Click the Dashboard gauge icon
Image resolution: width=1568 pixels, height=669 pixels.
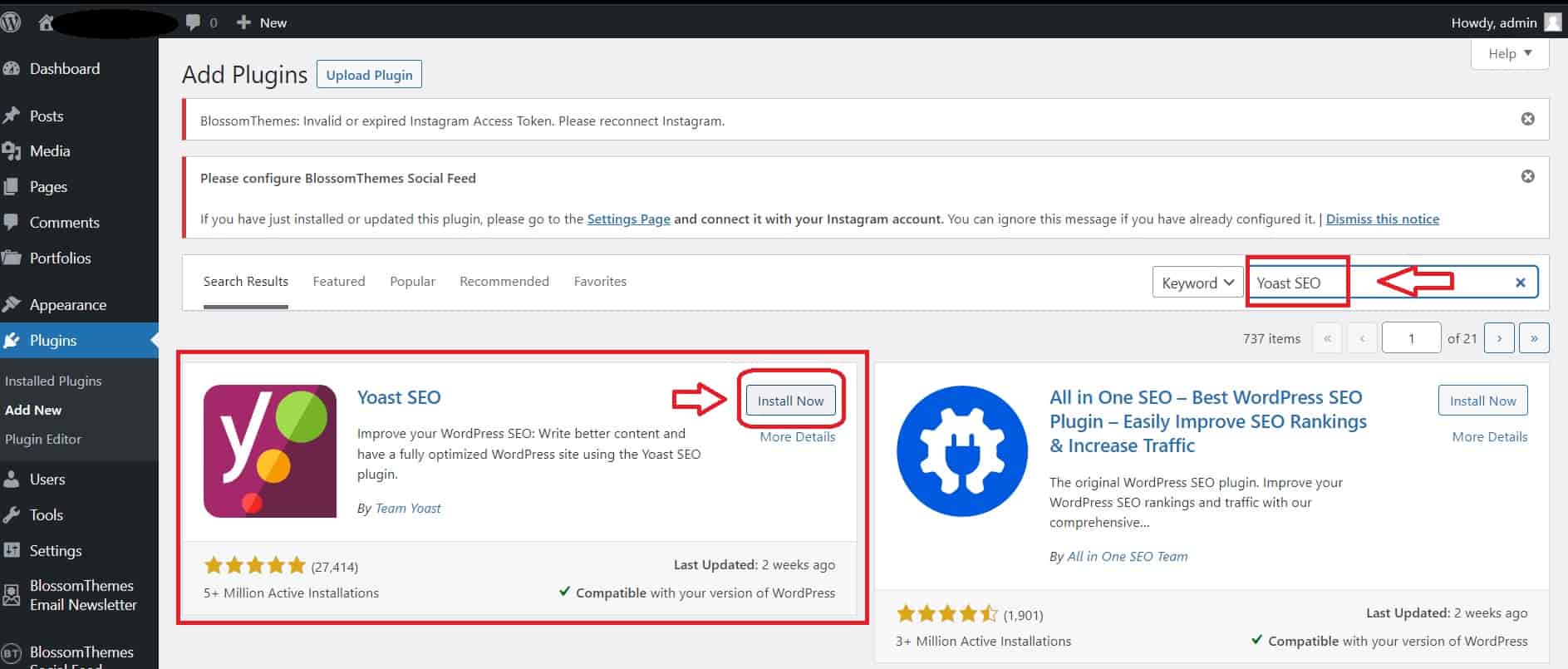(12, 69)
